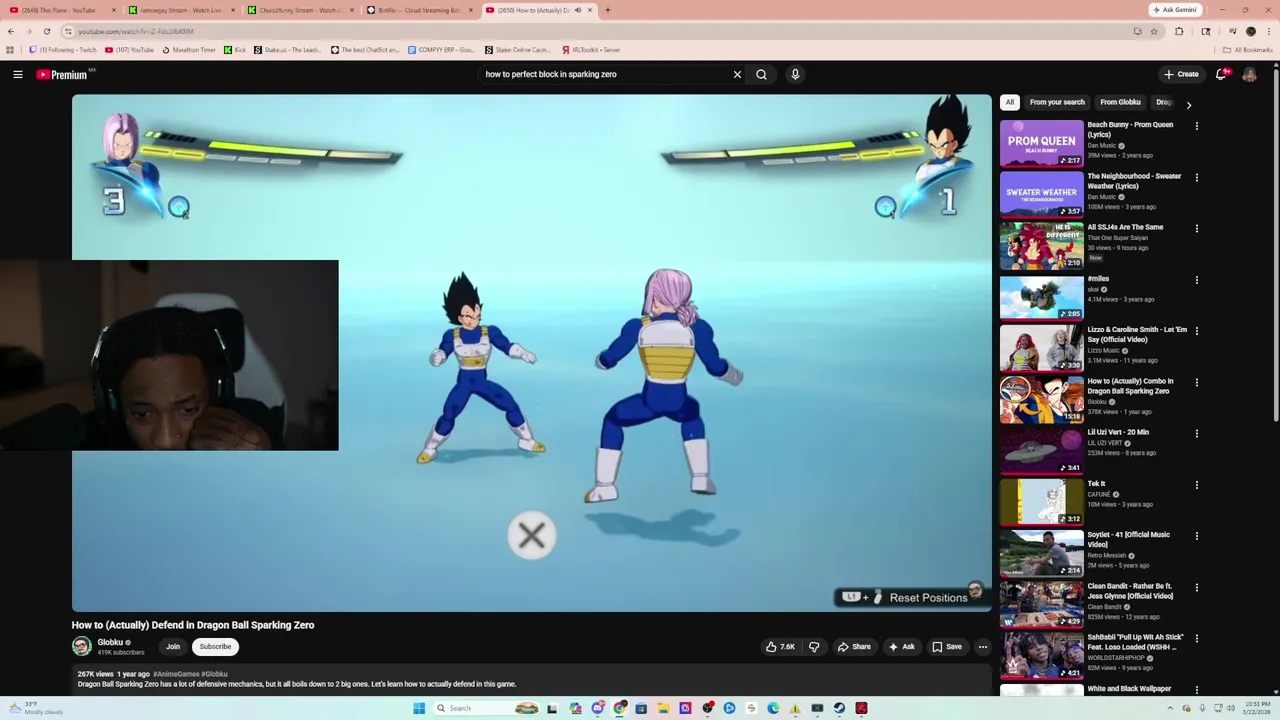1280x720 pixels.
Task: Clear the search box text
Action: [x=737, y=74]
